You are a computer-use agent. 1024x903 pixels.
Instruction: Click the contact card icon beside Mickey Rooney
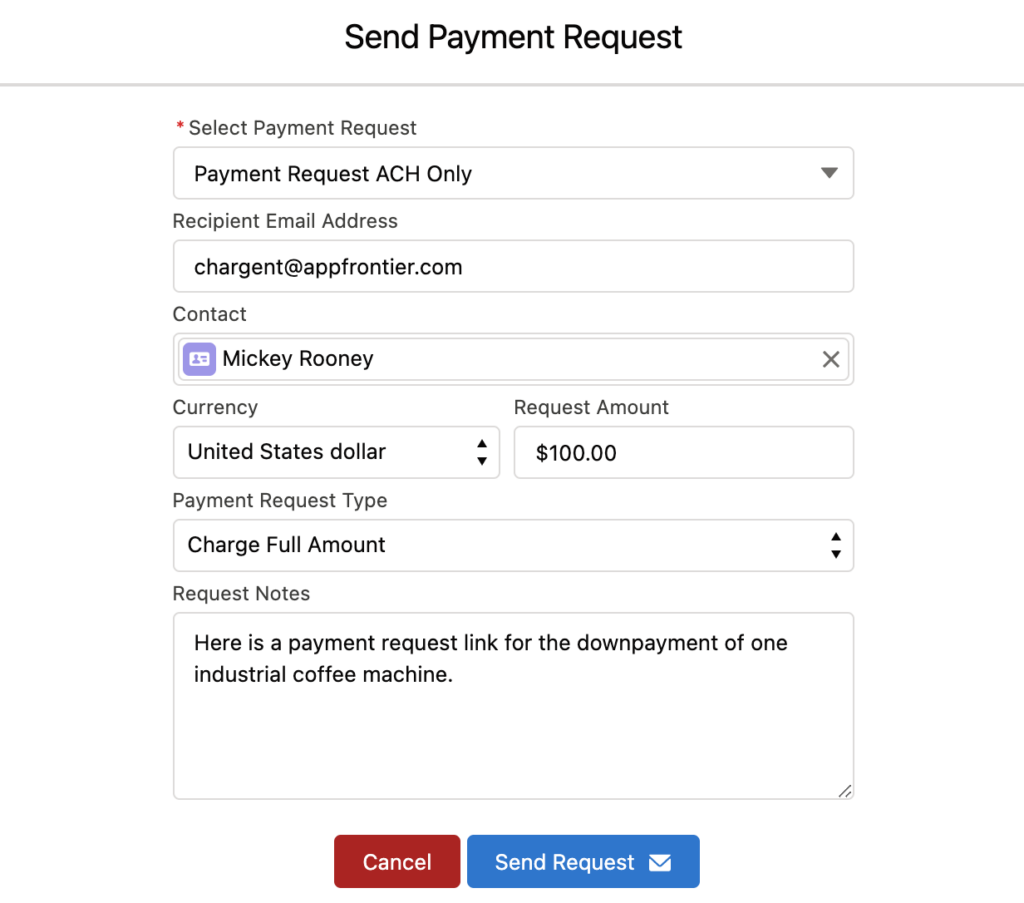click(199, 359)
